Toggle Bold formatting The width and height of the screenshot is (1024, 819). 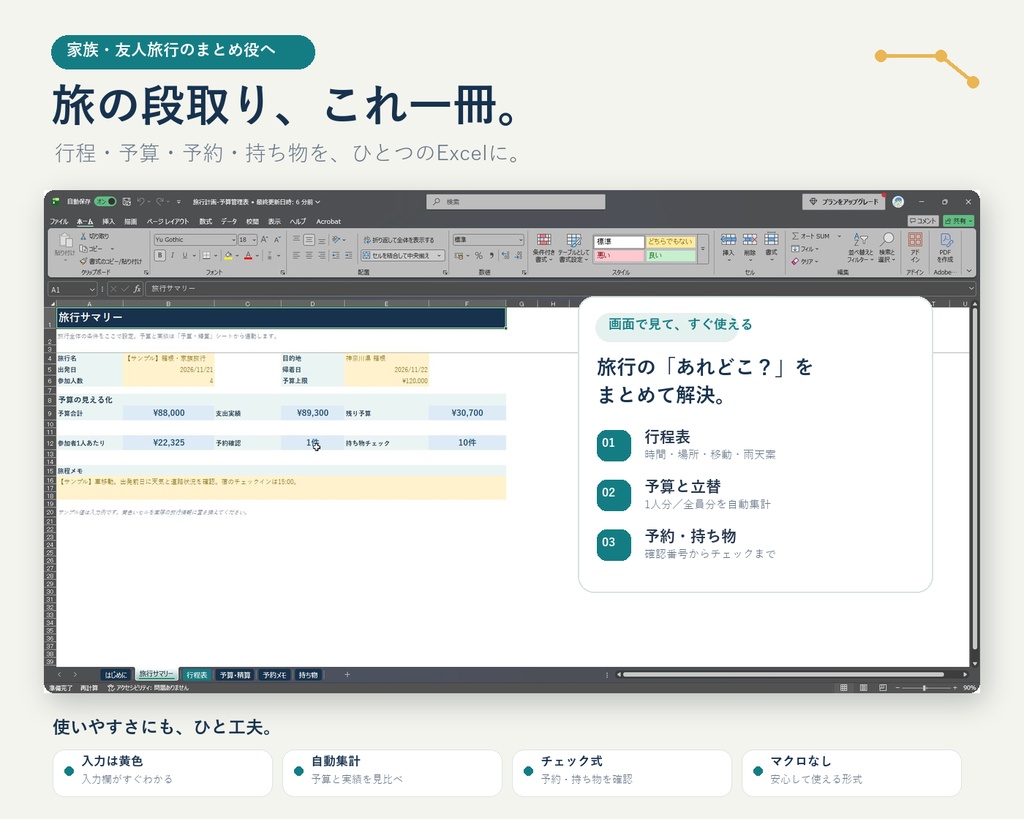[x=160, y=255]
